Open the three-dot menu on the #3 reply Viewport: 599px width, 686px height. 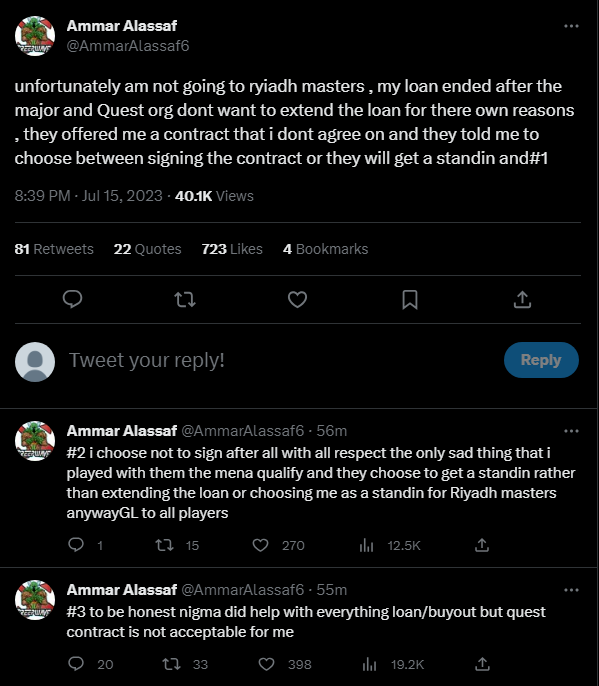tap(571, 590)
